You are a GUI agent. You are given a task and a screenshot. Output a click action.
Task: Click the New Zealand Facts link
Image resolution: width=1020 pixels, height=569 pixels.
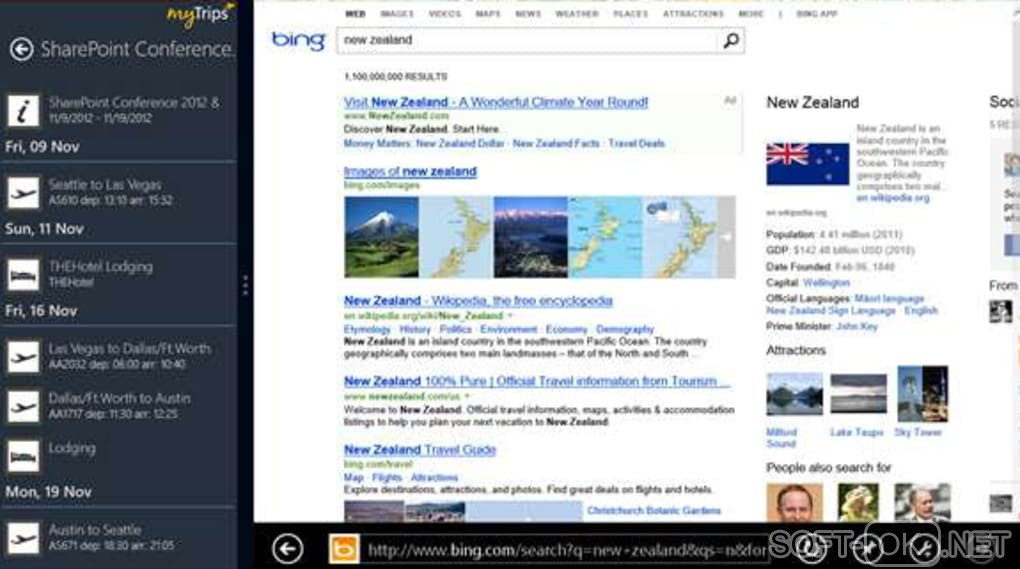point(556,144)
